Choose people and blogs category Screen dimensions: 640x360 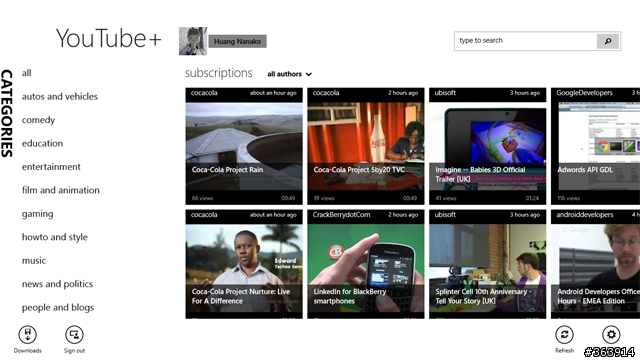click(x=58, y=307)
